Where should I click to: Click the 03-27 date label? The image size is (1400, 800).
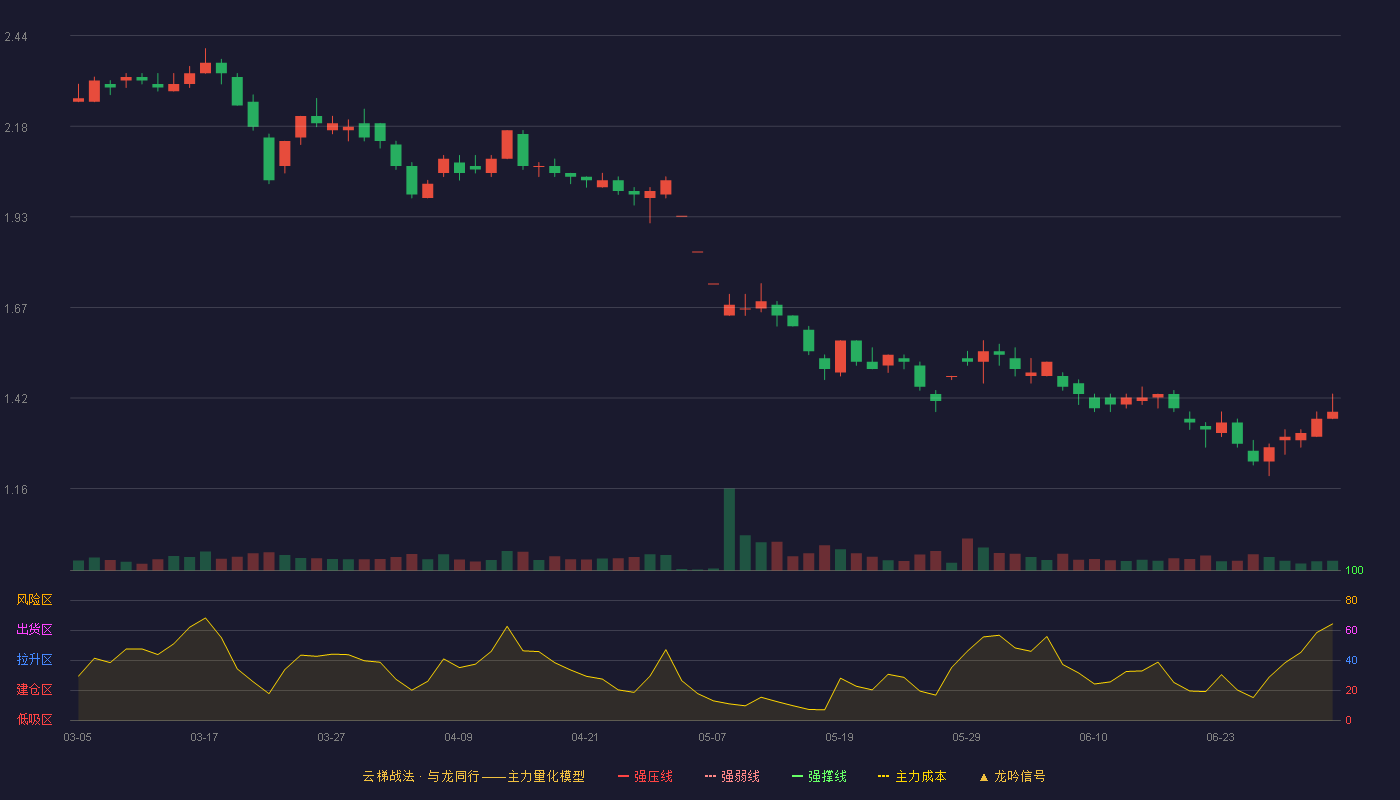(331, 737)
